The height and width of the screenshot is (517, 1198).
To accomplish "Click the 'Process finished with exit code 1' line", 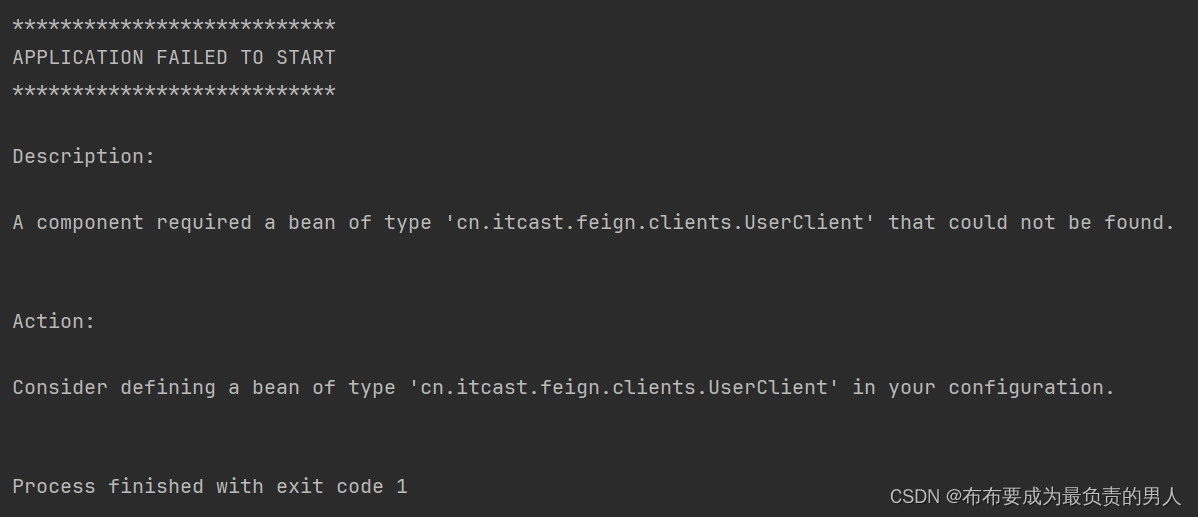I will click(x=210, y=487).
